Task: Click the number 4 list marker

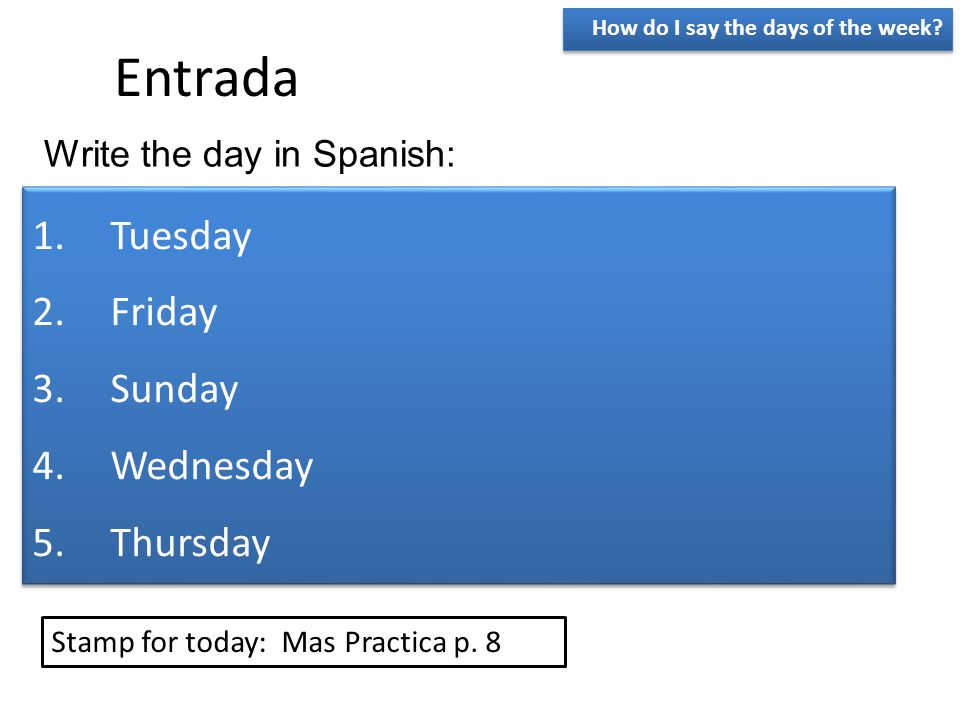Action: [x=48, y=465]
